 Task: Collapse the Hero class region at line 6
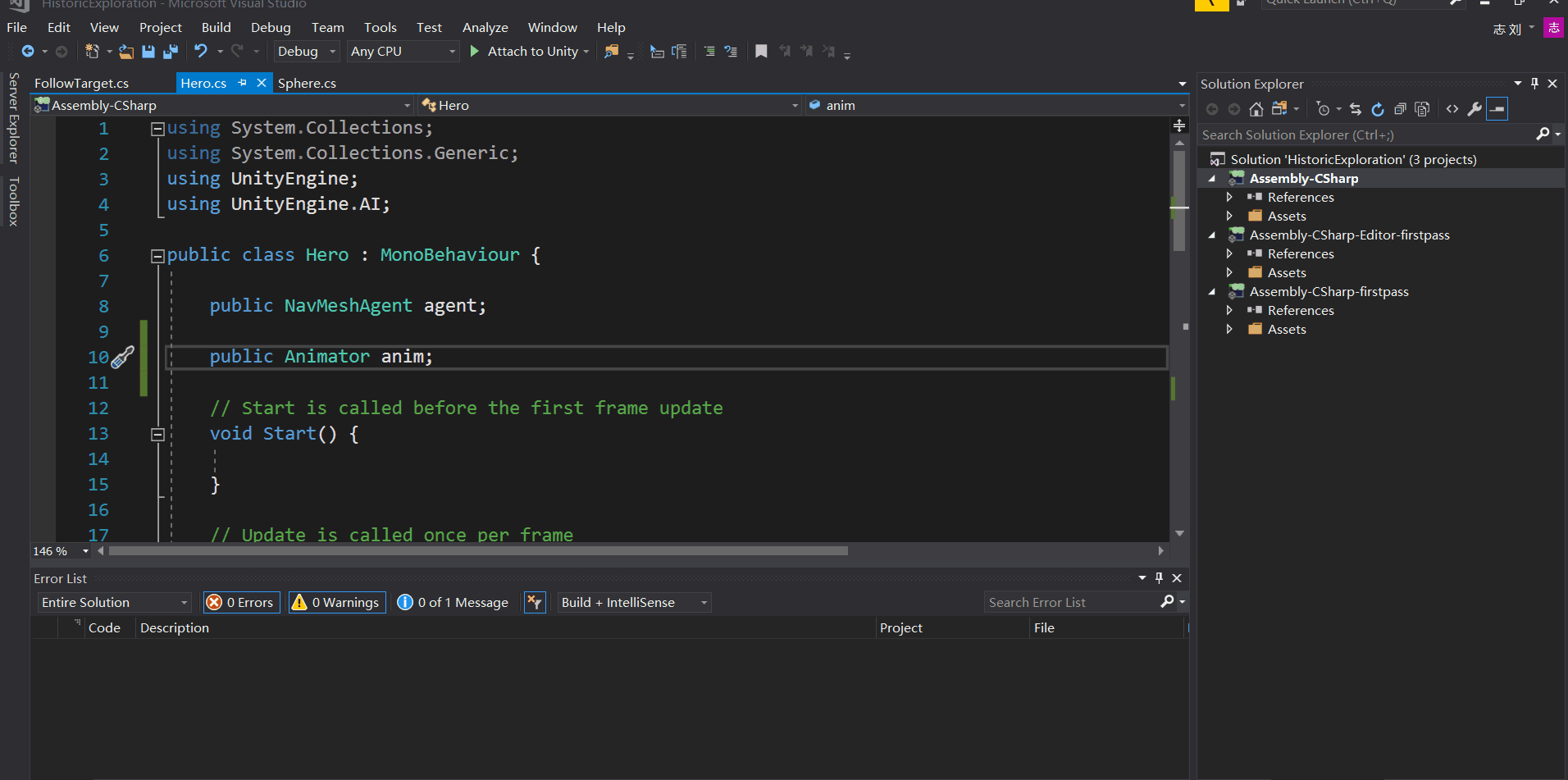[157, 255]
